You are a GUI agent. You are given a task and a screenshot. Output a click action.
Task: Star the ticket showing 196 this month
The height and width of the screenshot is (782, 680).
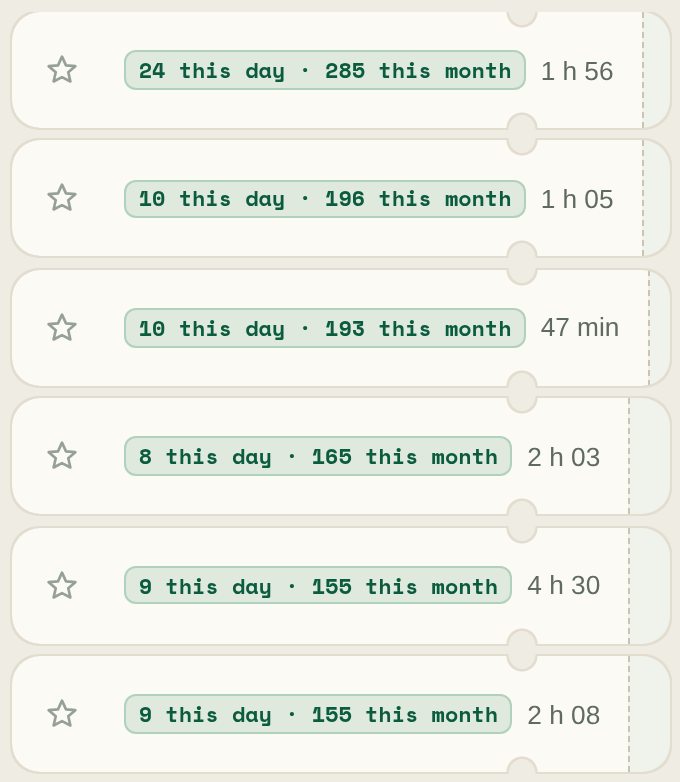pyautogui.click(x=62, y=198)
